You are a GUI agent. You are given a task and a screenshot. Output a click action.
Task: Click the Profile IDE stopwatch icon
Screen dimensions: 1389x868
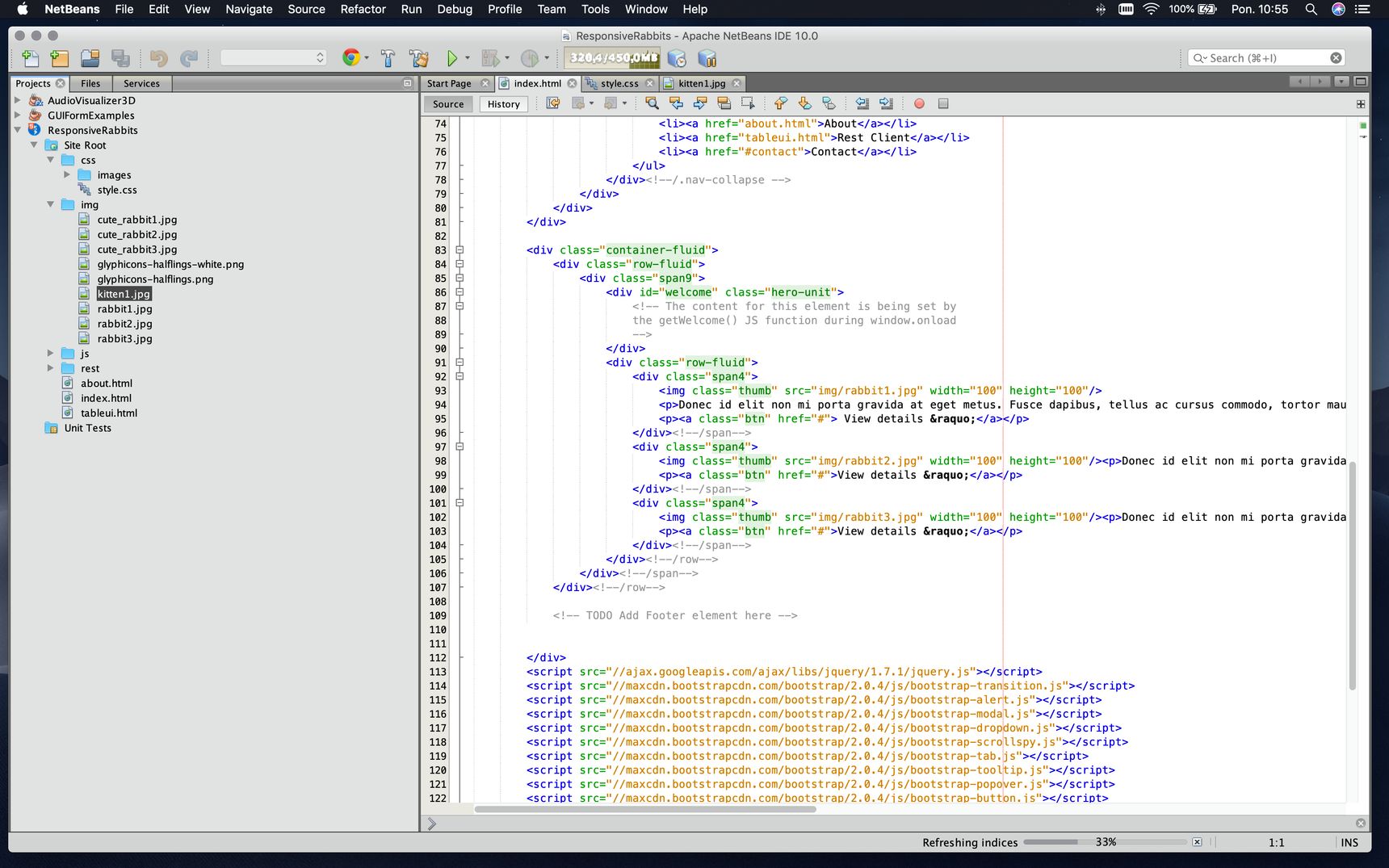[677, 58]
